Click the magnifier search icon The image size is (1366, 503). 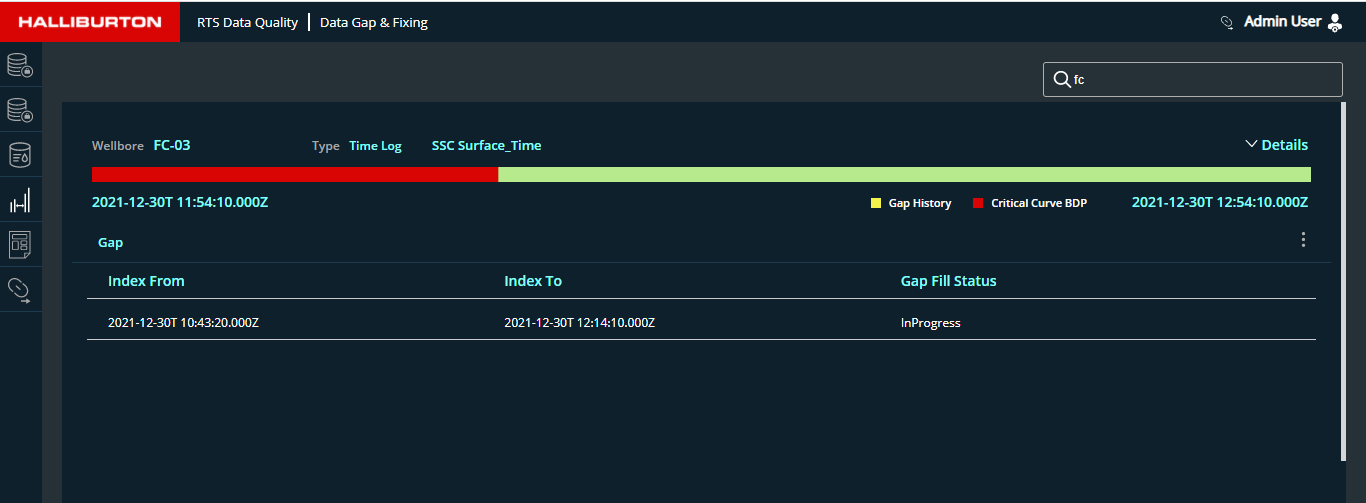[1060, 80]
